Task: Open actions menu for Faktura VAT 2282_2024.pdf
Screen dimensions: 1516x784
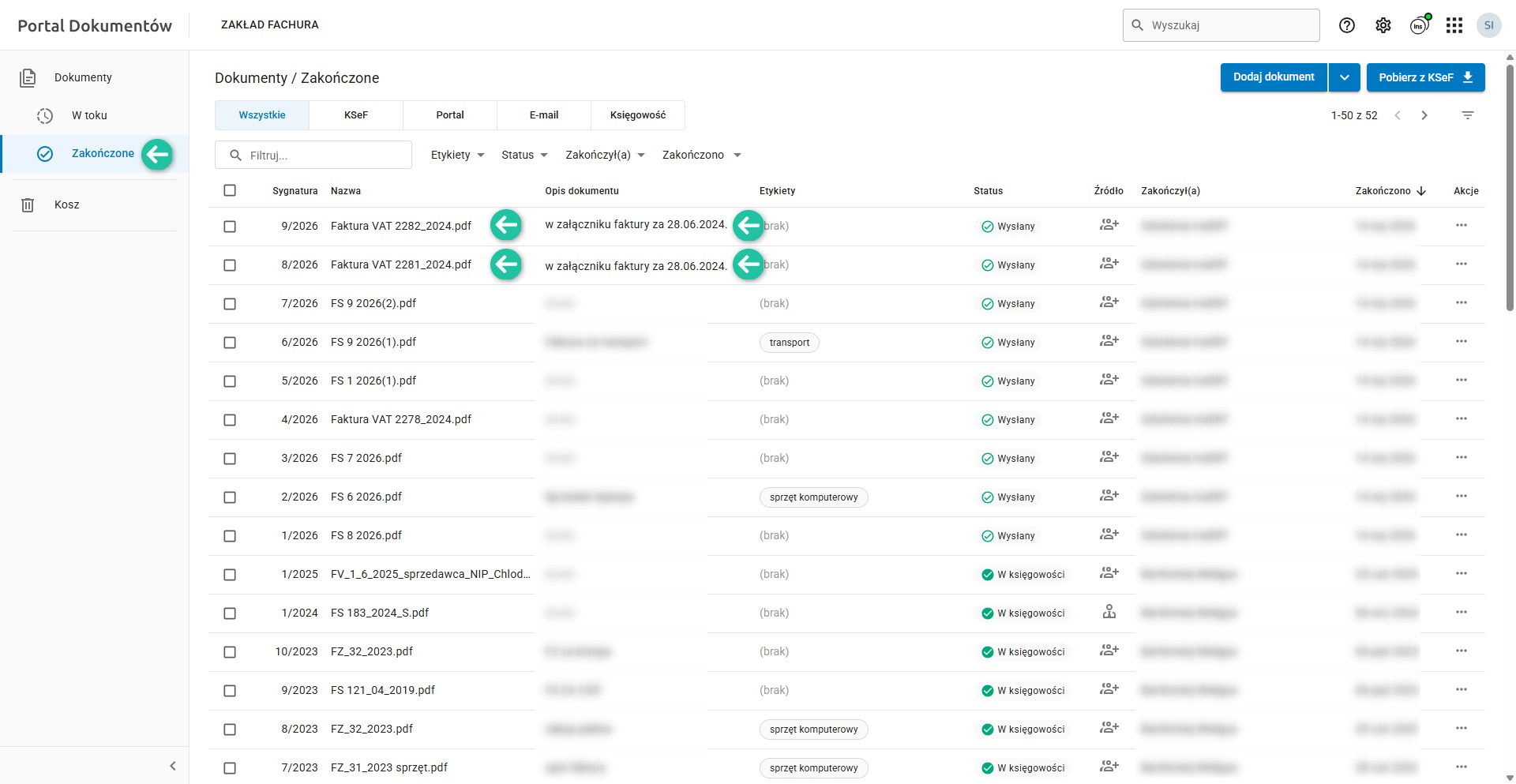Action: point(1462,226)
